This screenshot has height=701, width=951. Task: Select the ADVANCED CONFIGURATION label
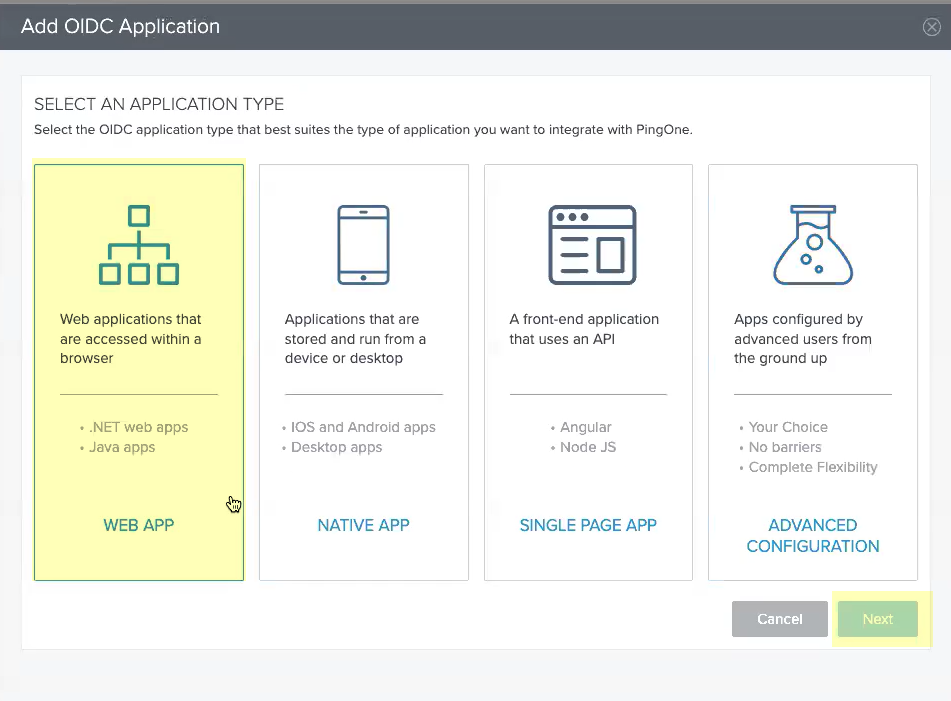[x=813, y=535]
